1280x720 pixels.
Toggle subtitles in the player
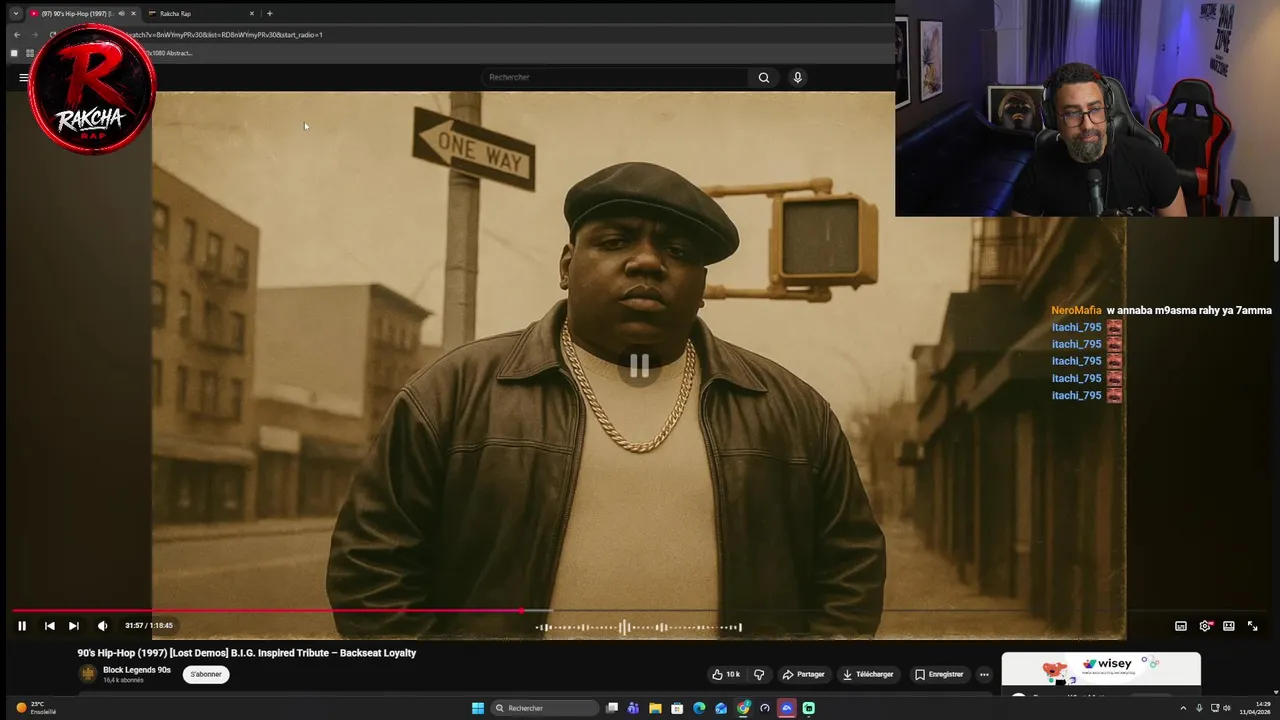point(1181,626)
